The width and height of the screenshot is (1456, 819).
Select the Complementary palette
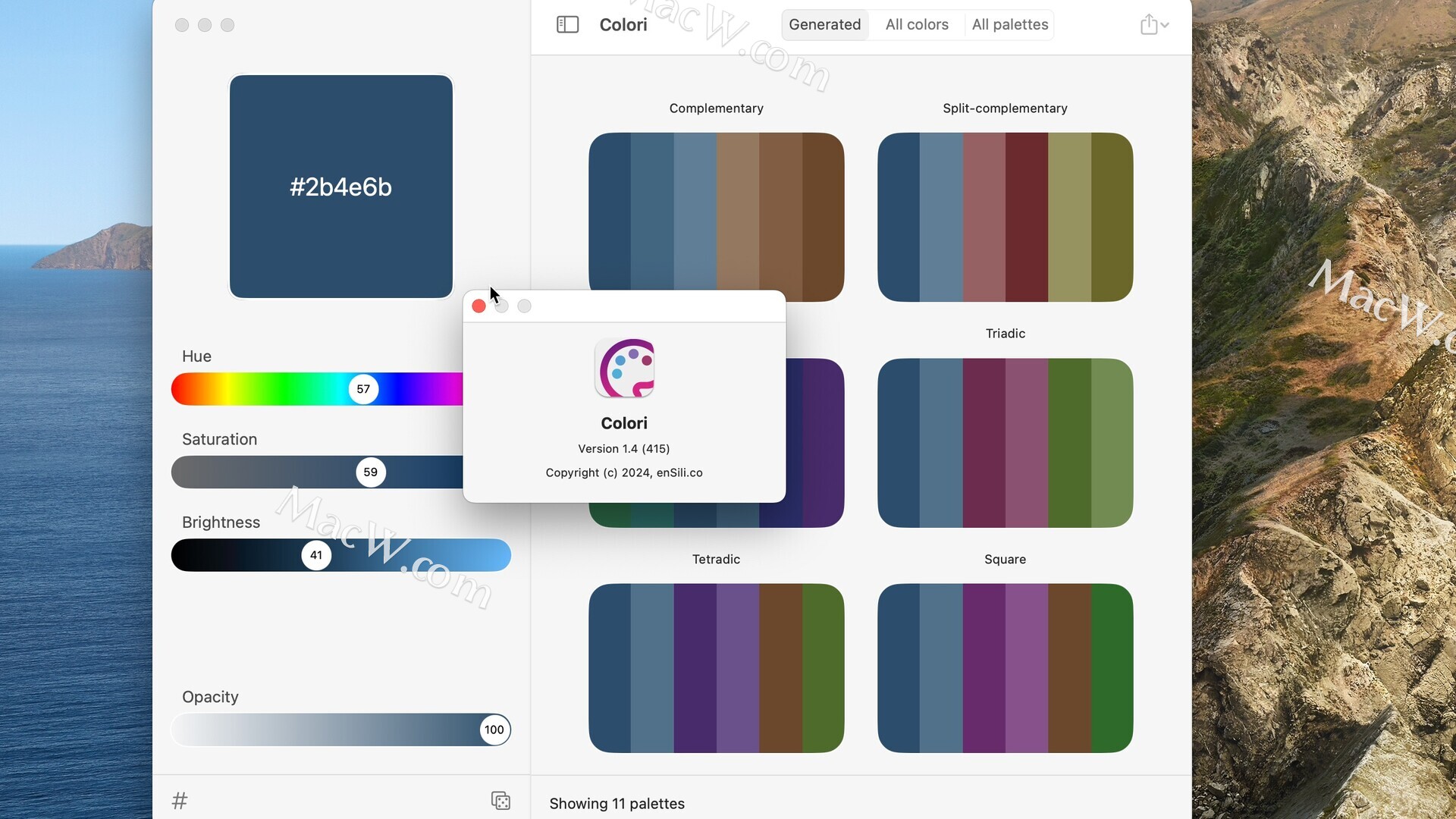coord(716,217)
